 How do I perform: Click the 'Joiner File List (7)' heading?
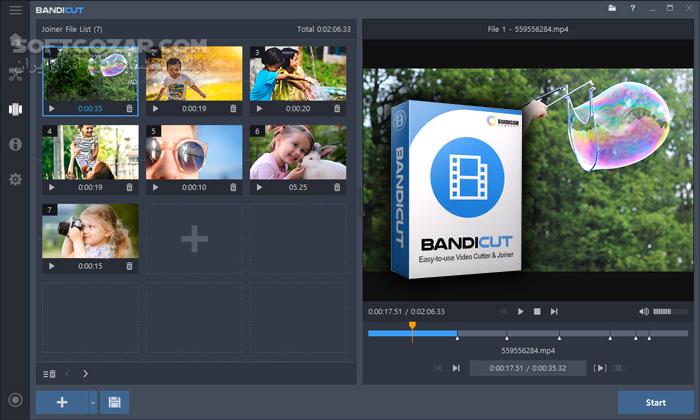pyautogui.click(x=72, y=29)
